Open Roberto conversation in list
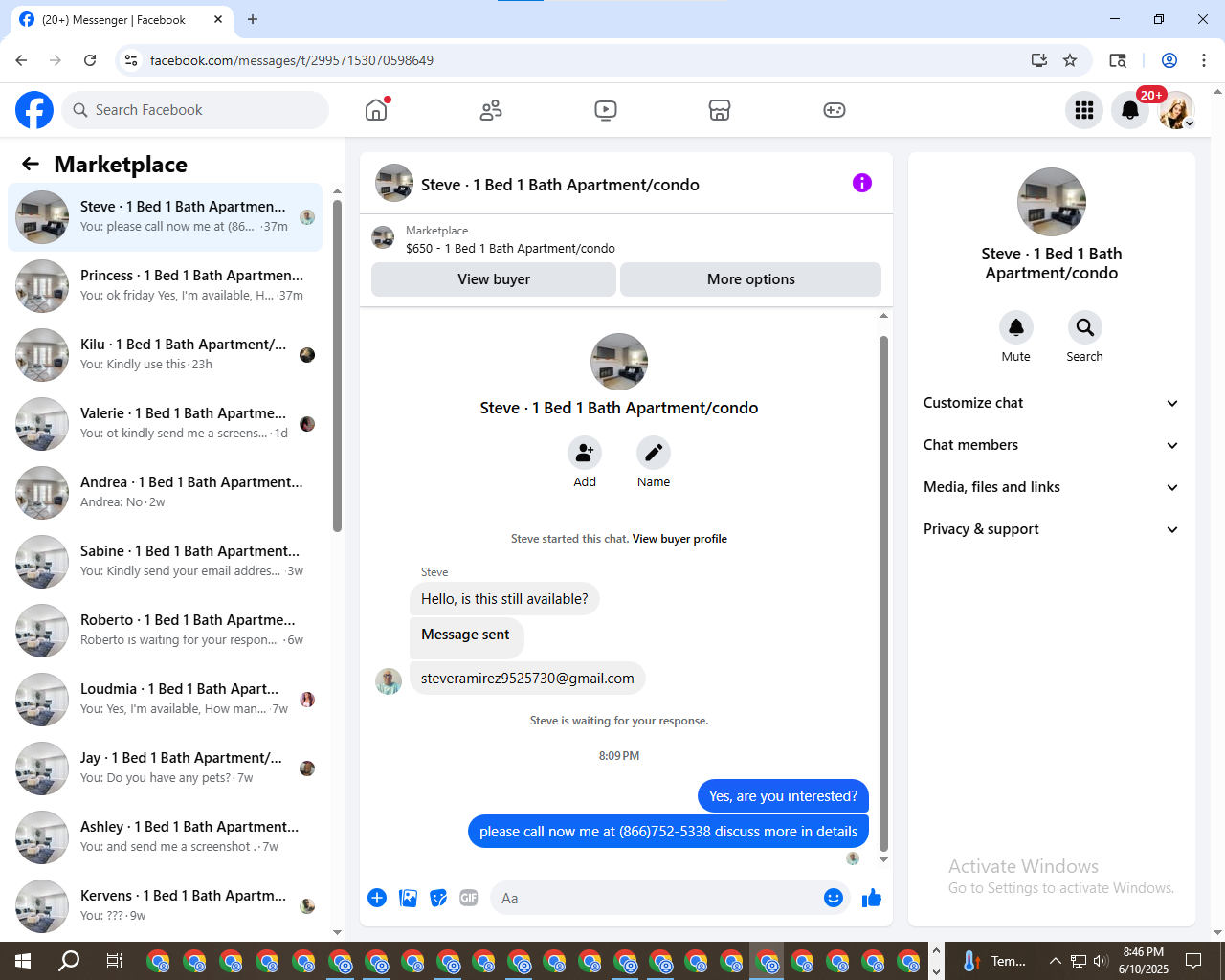 pos(166,631)
